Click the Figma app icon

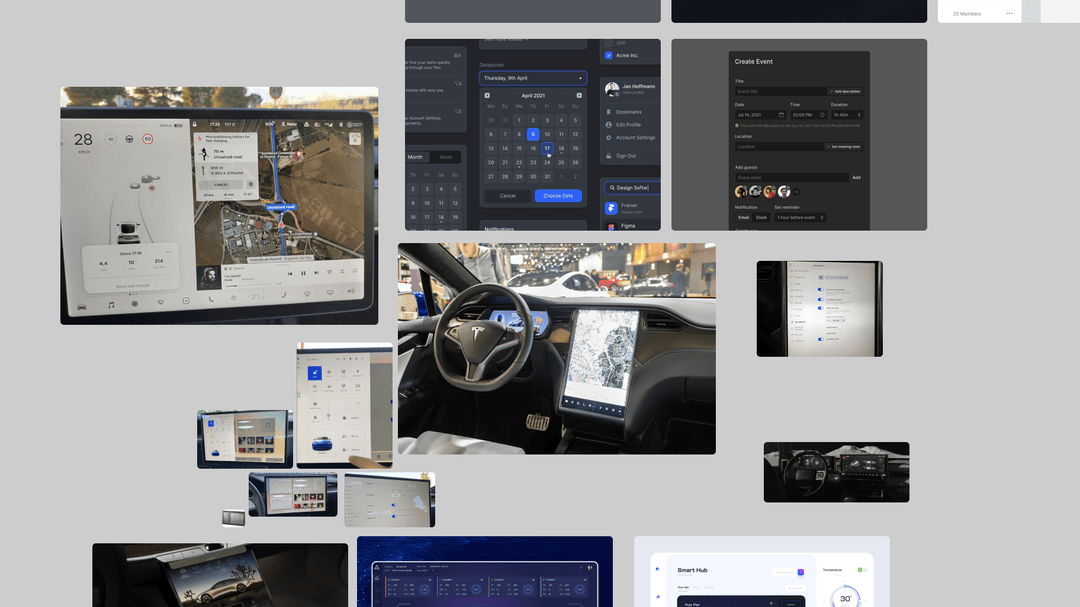click(x=611, y=227)
